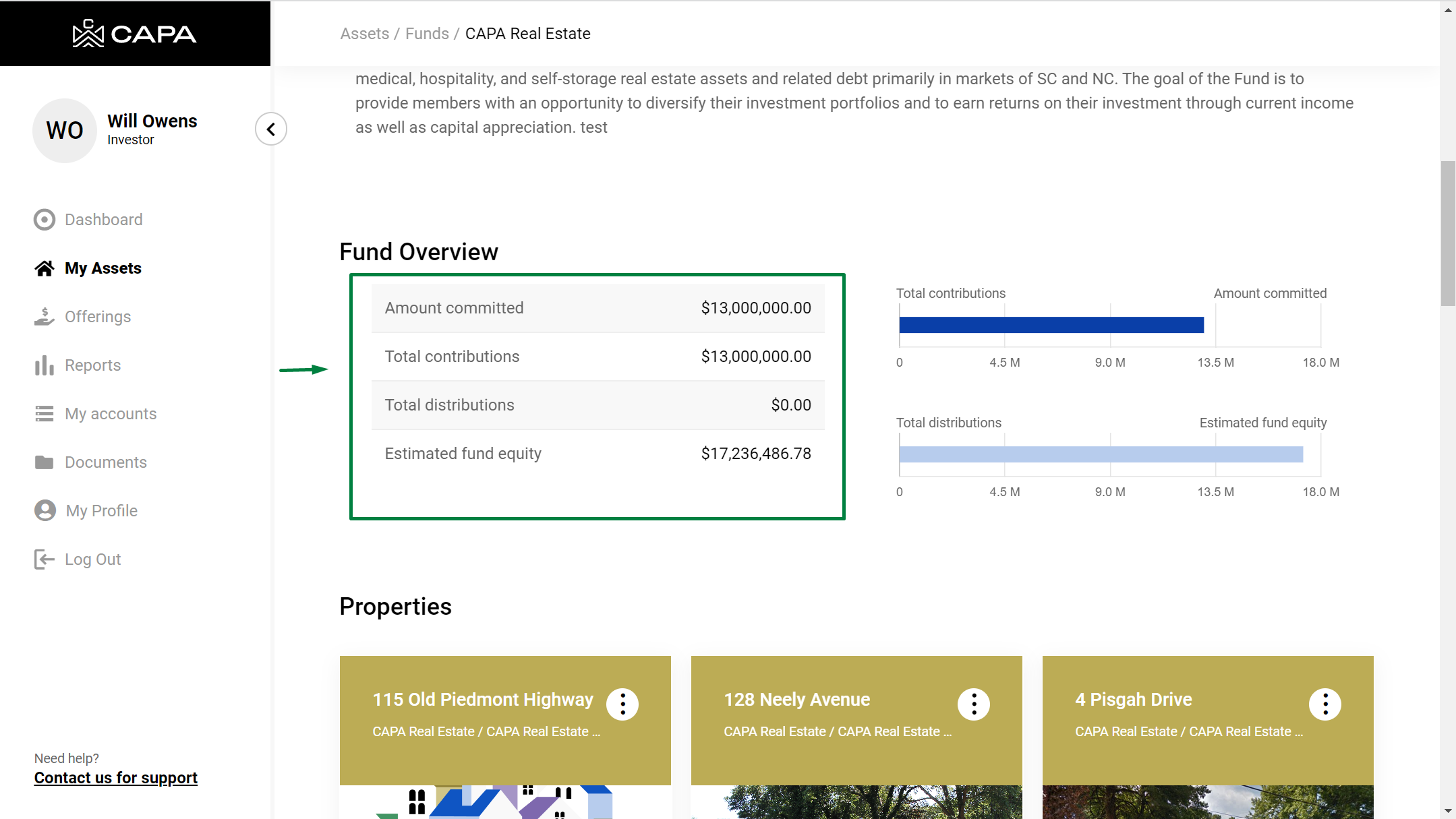Click the Documents folder icon
Screen dimensions: 1456x819
[x=45, y=462]
